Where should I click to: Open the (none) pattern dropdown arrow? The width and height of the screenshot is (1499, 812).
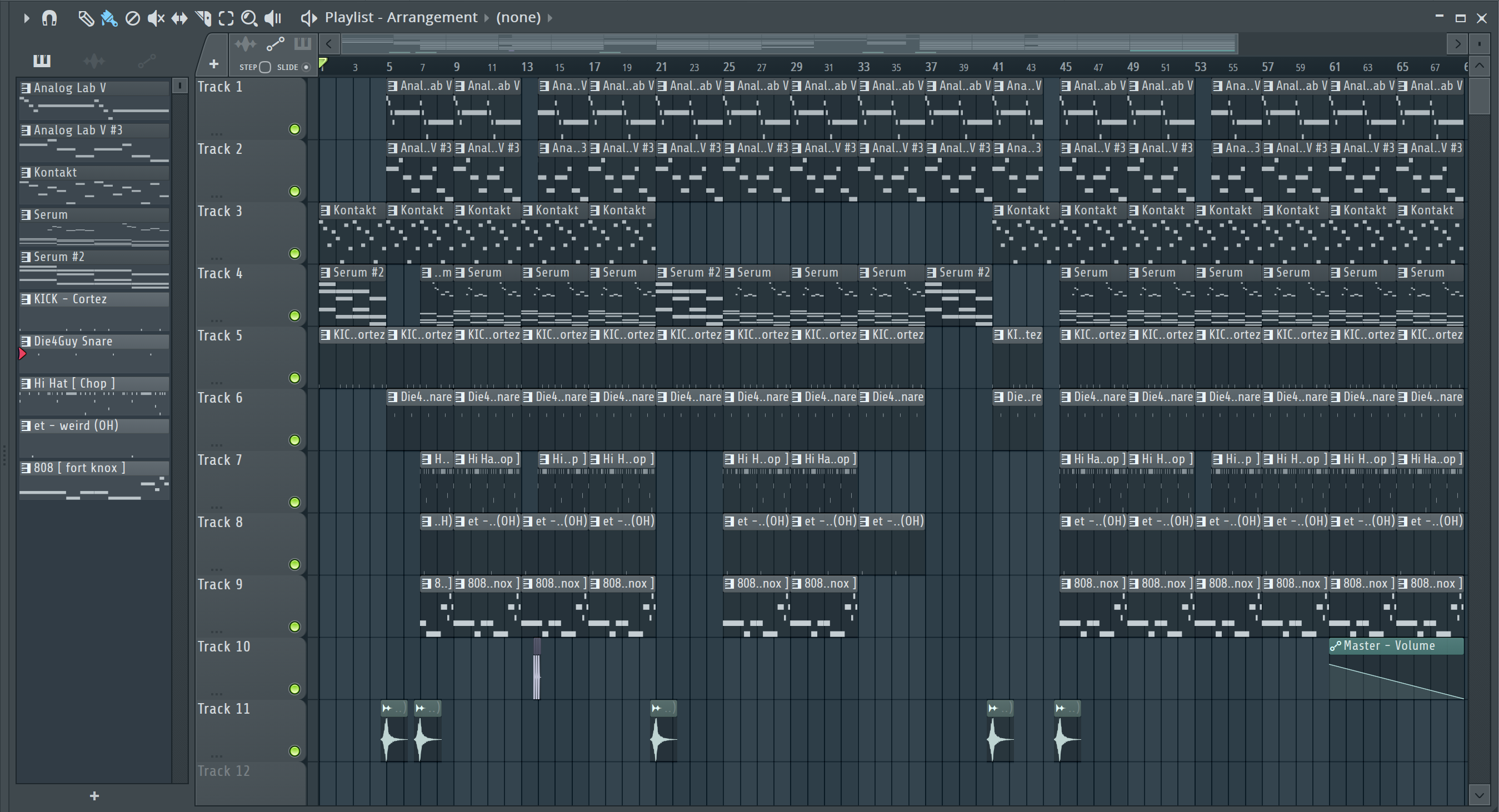click(549, 18)
